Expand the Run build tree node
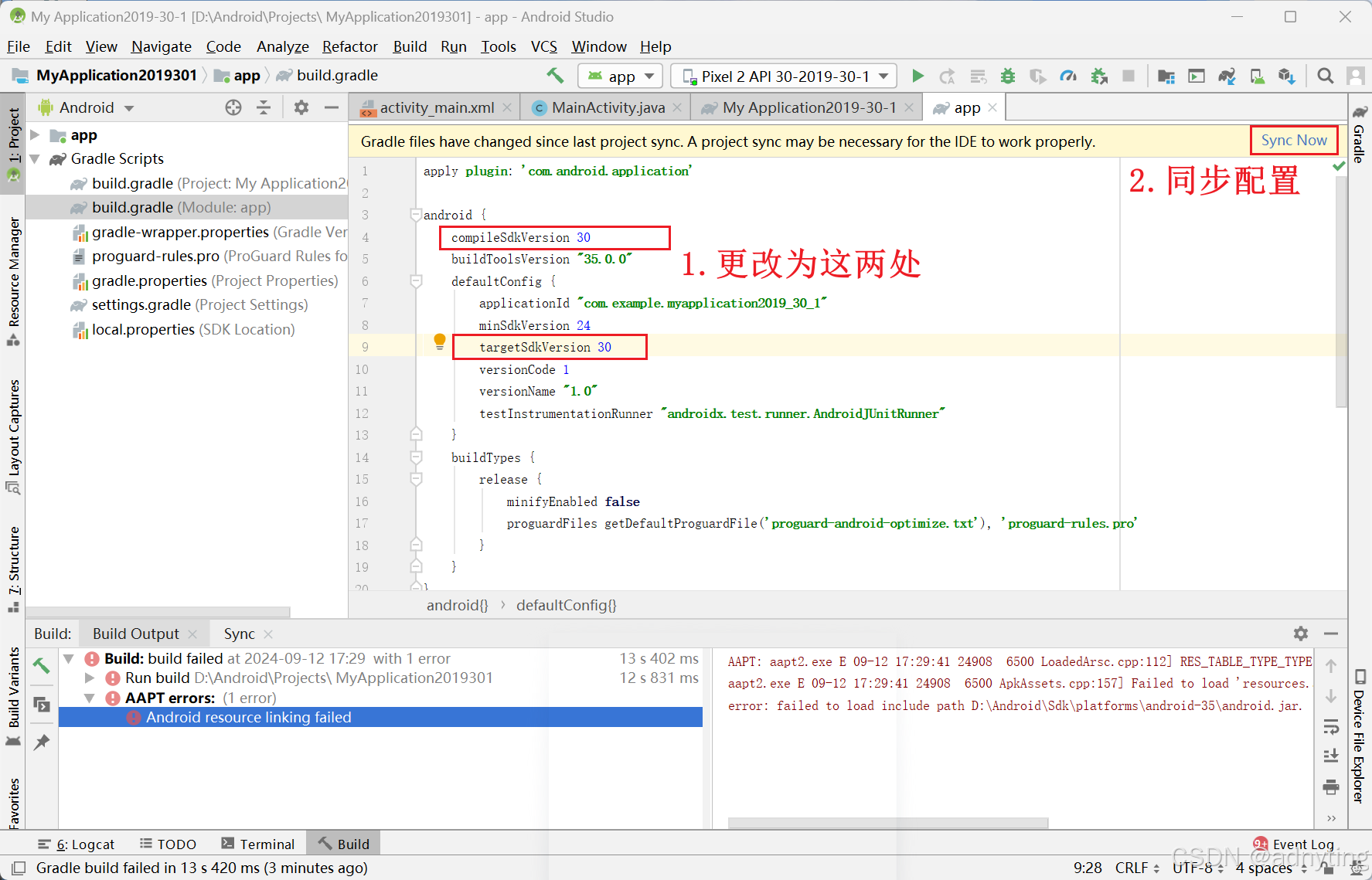Viewport: 1372px width, 880px height. click(90, 678)
